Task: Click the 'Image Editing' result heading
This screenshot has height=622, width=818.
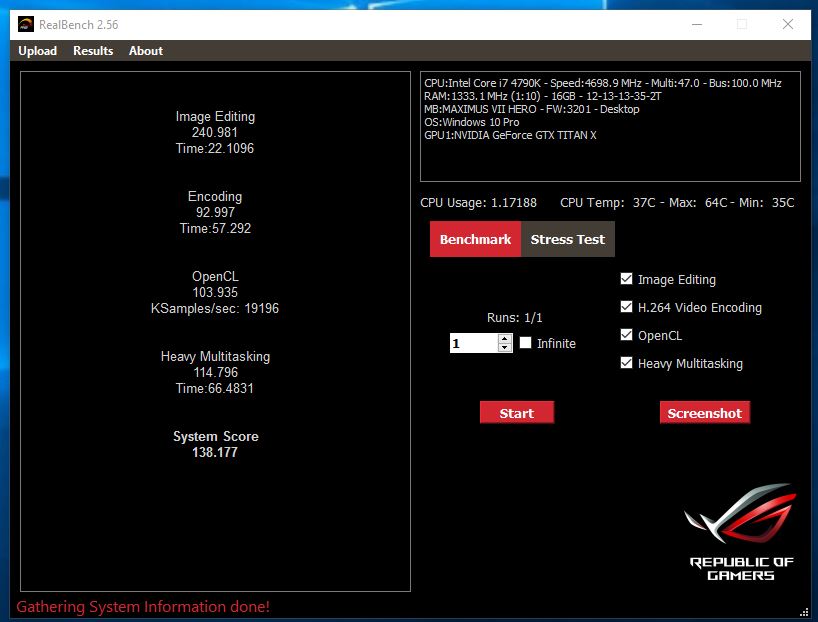Action: pos(215,116)
